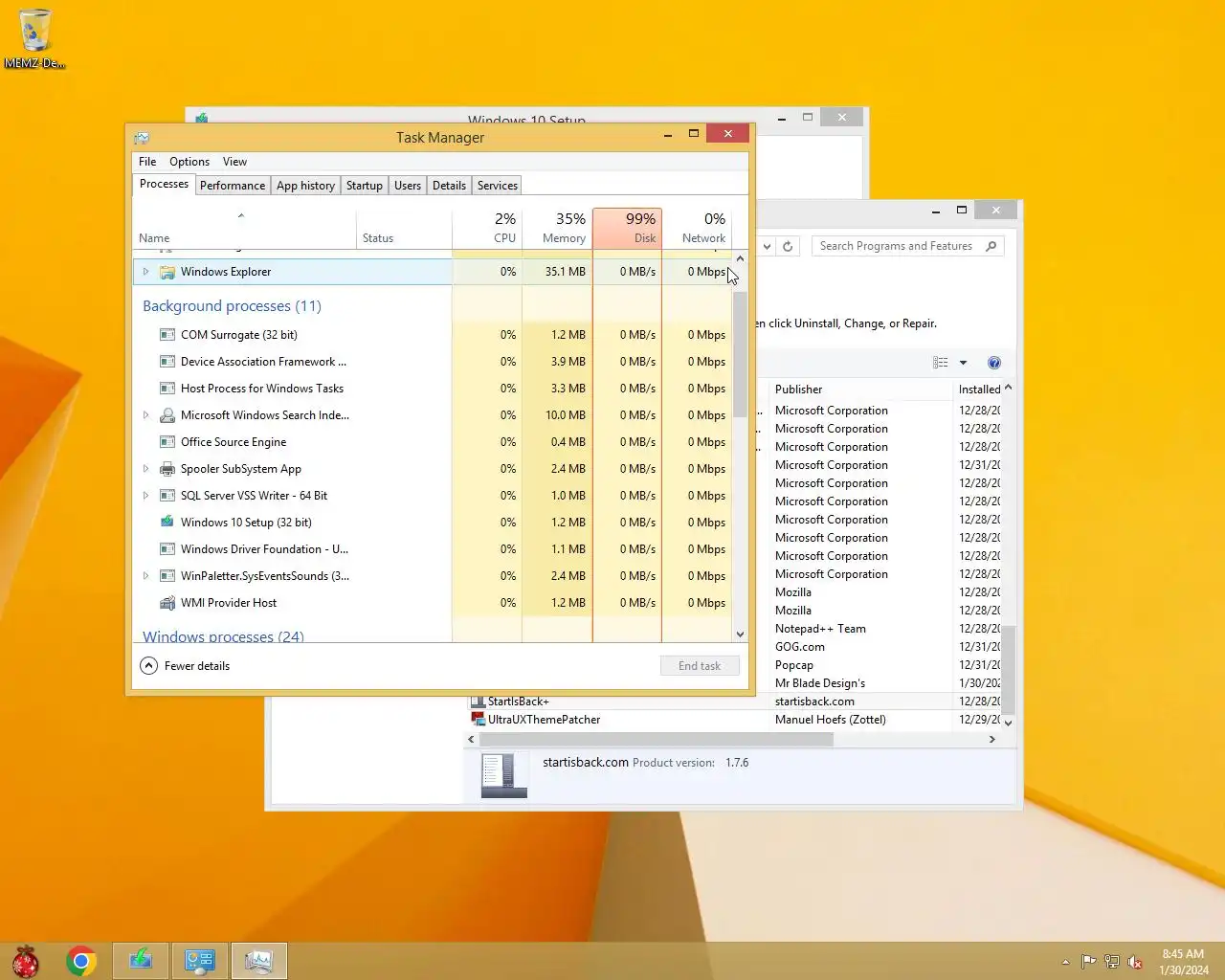Switch to the App history tab
Screen dimensions: 1225x980
(305, 186)
